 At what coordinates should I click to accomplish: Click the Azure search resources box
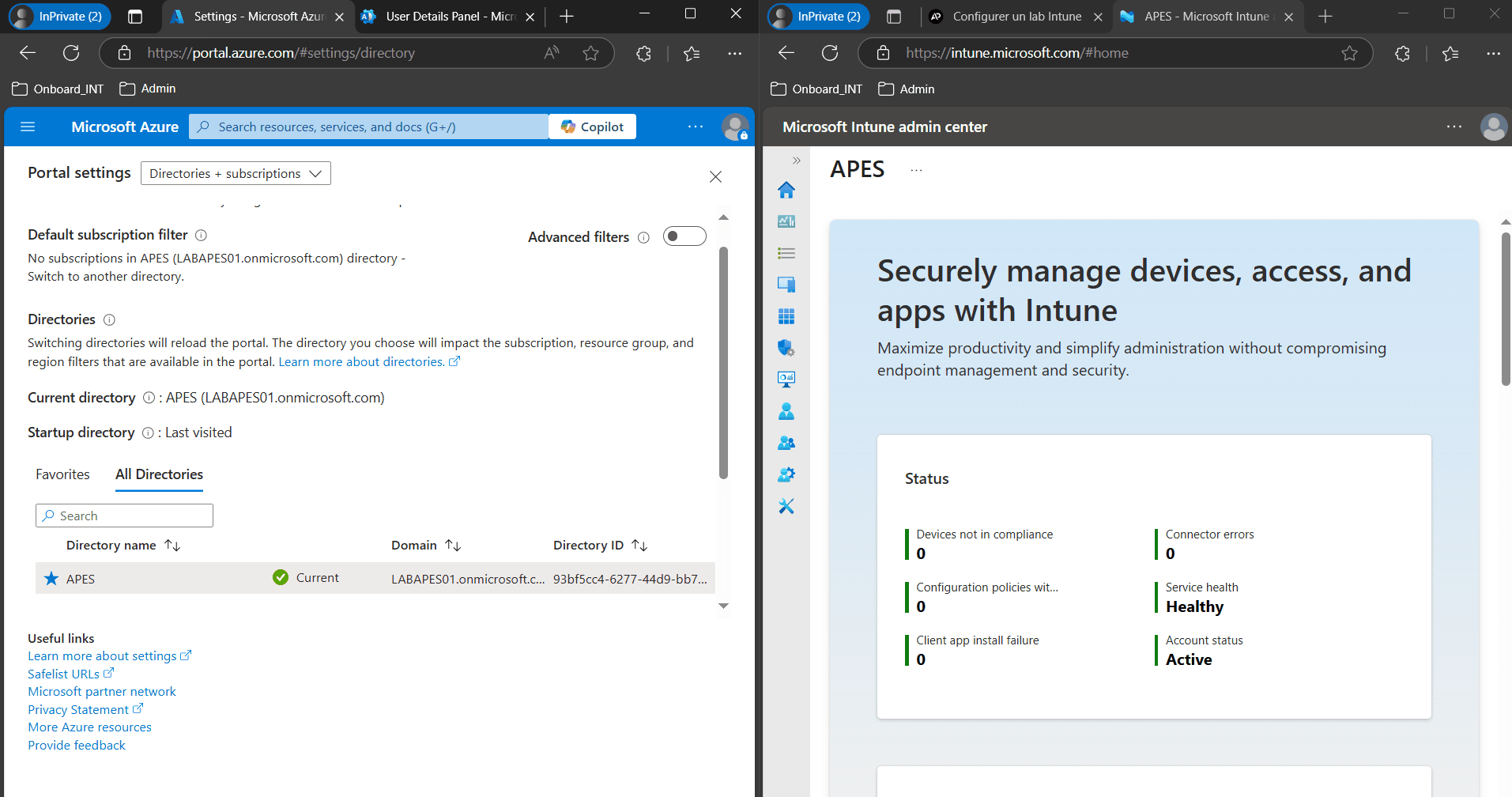pyautogui.click(x=368, y=127)
